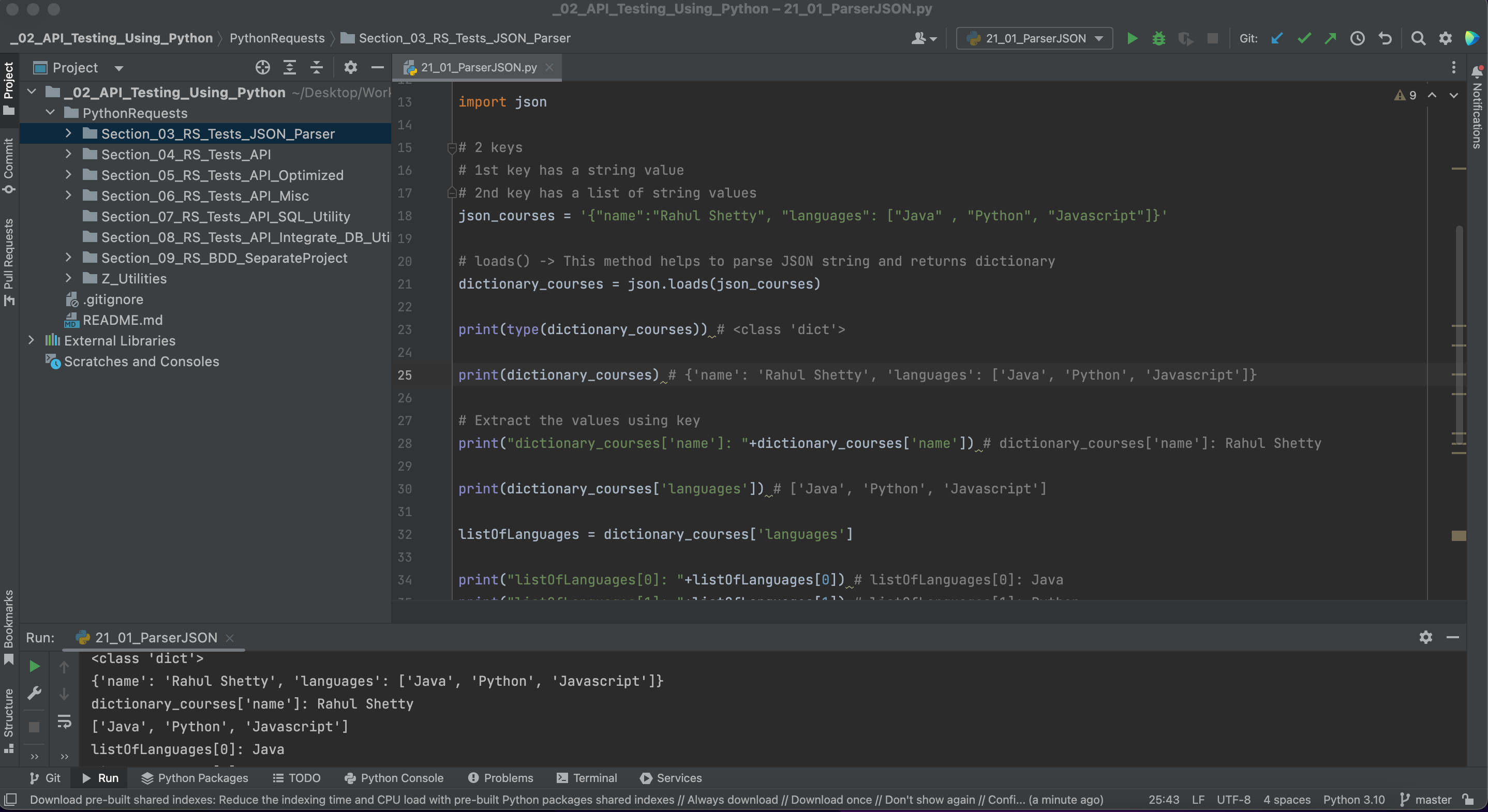Expand all in Project panel
The image size is (1488, 812).
(x=289, y=68)
